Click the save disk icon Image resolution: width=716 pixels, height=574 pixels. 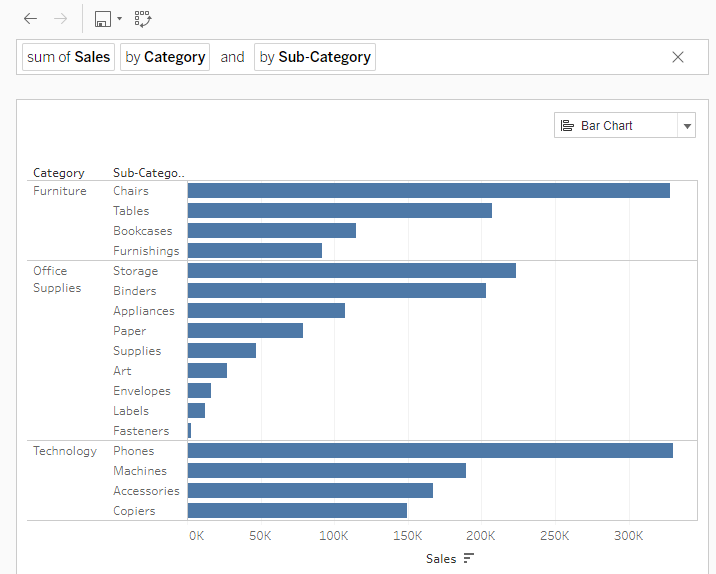102,19
